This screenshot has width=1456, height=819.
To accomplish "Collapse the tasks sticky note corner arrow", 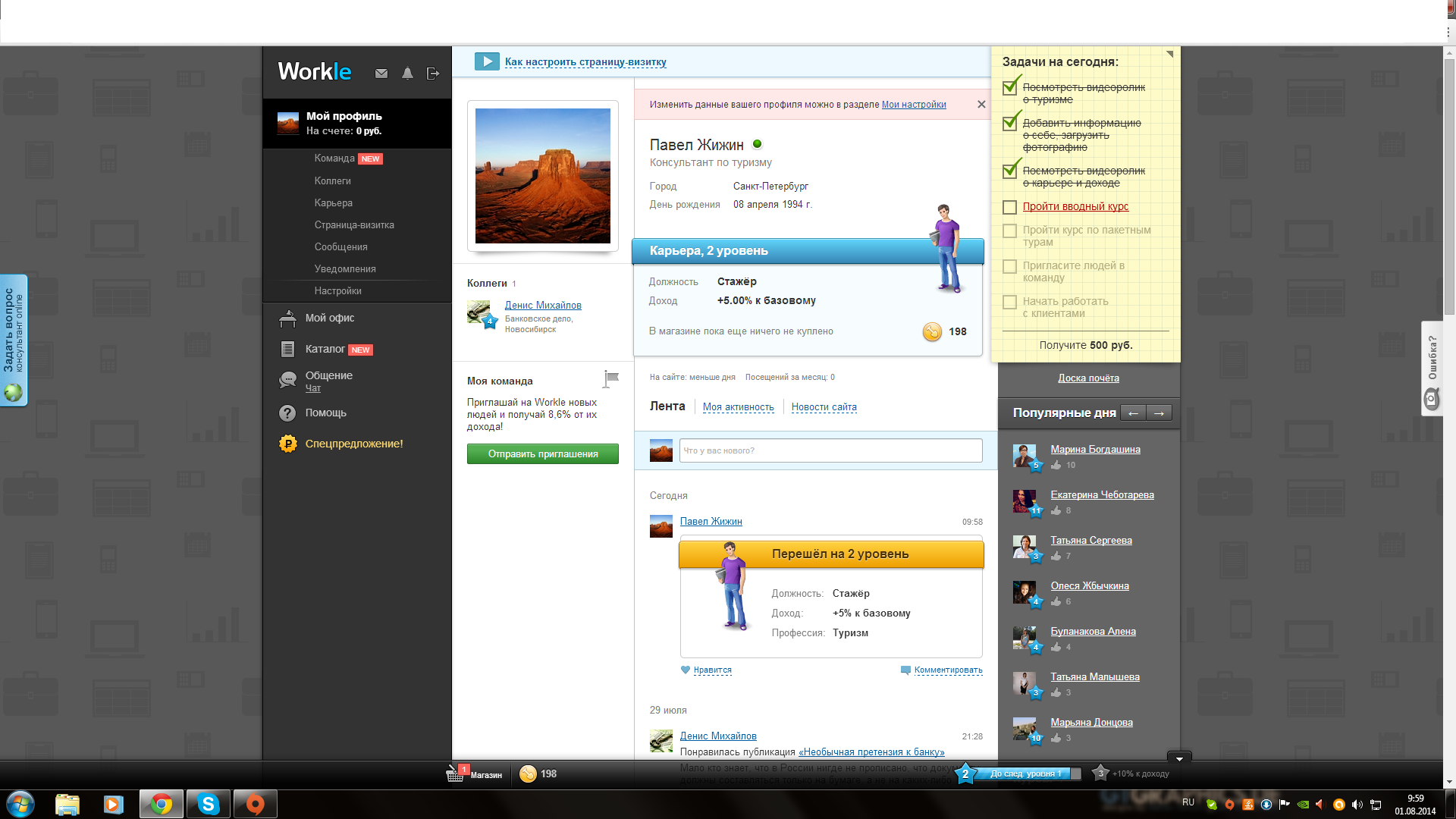I will (1170, 54).
